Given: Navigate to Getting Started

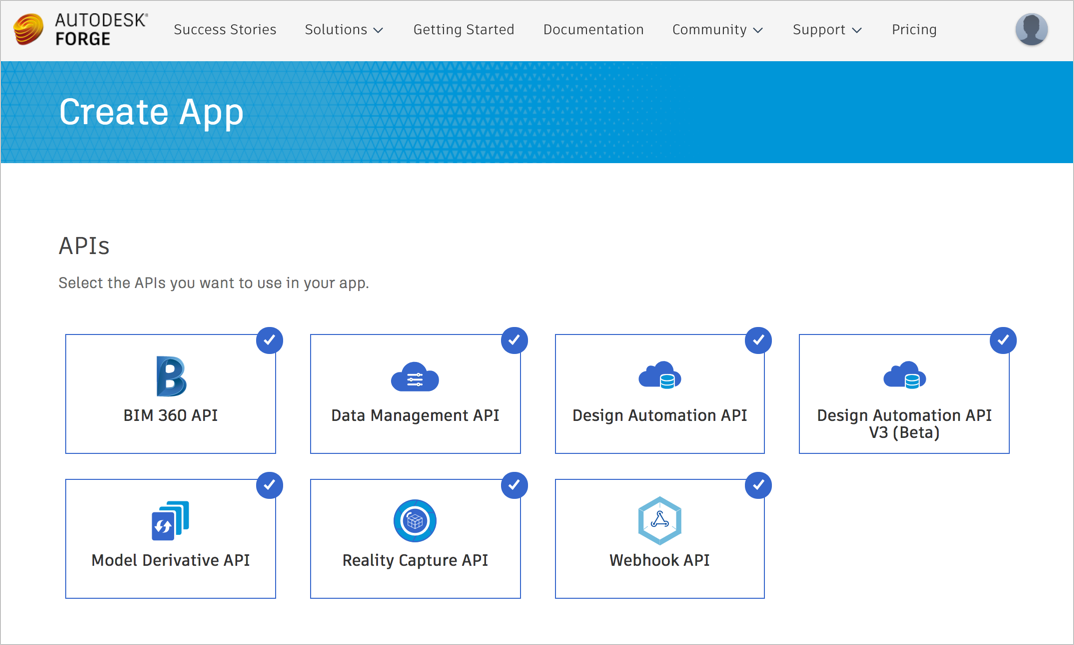Looking at the screenshot, I should point(464,30).
